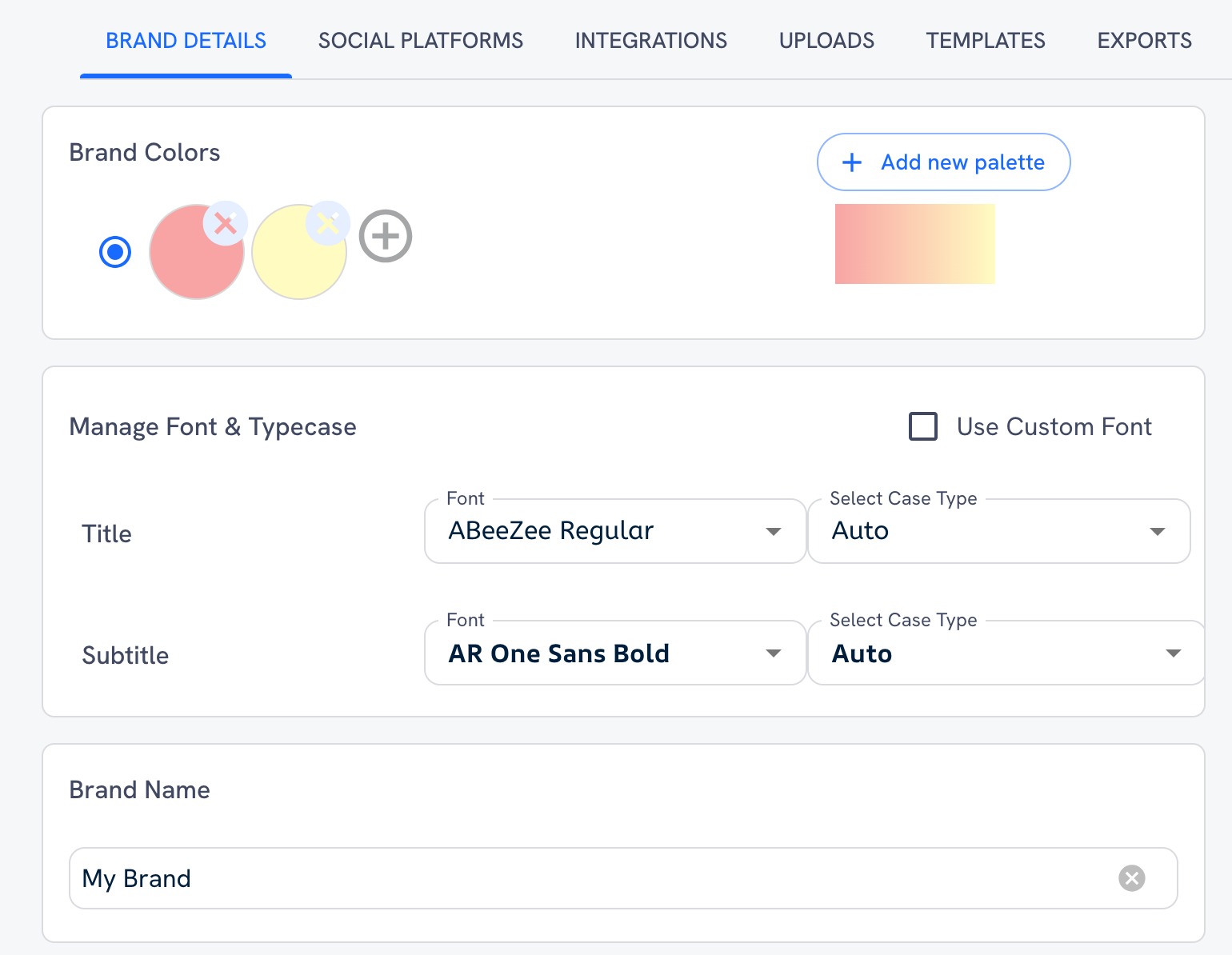1232x955 pixels.
Task: Select the gradient color preview swatch
Action: pyautogui.click(x=914, y=244)
